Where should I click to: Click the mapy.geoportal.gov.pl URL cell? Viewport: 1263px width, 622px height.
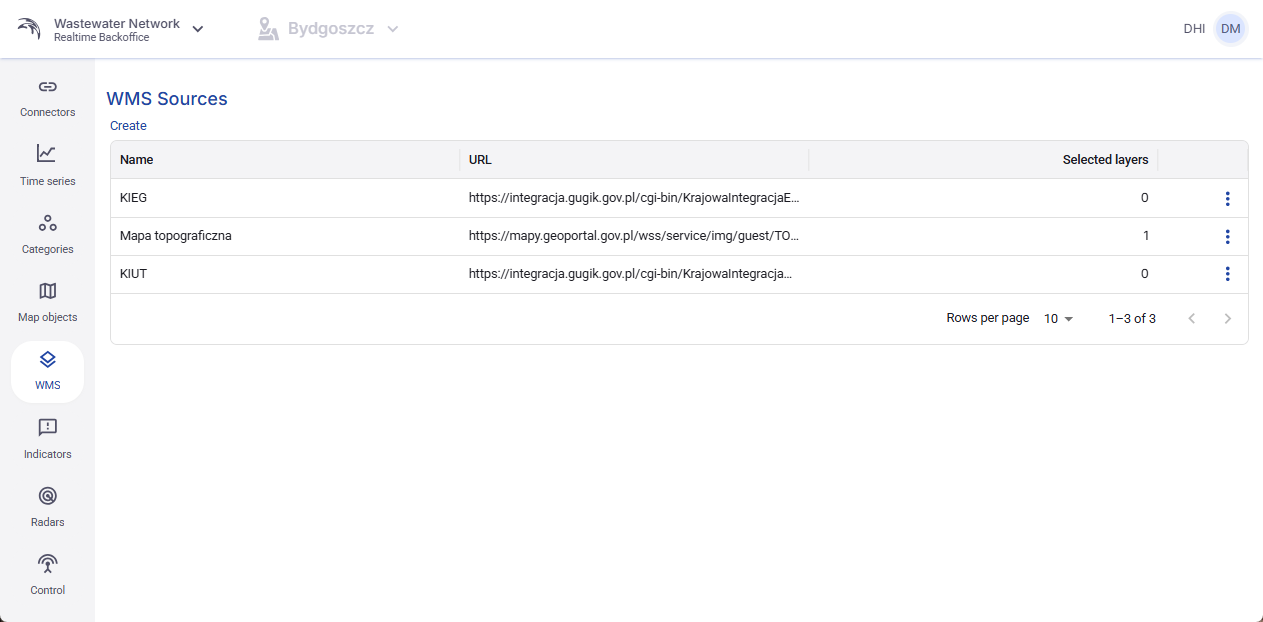coord(634,236)
